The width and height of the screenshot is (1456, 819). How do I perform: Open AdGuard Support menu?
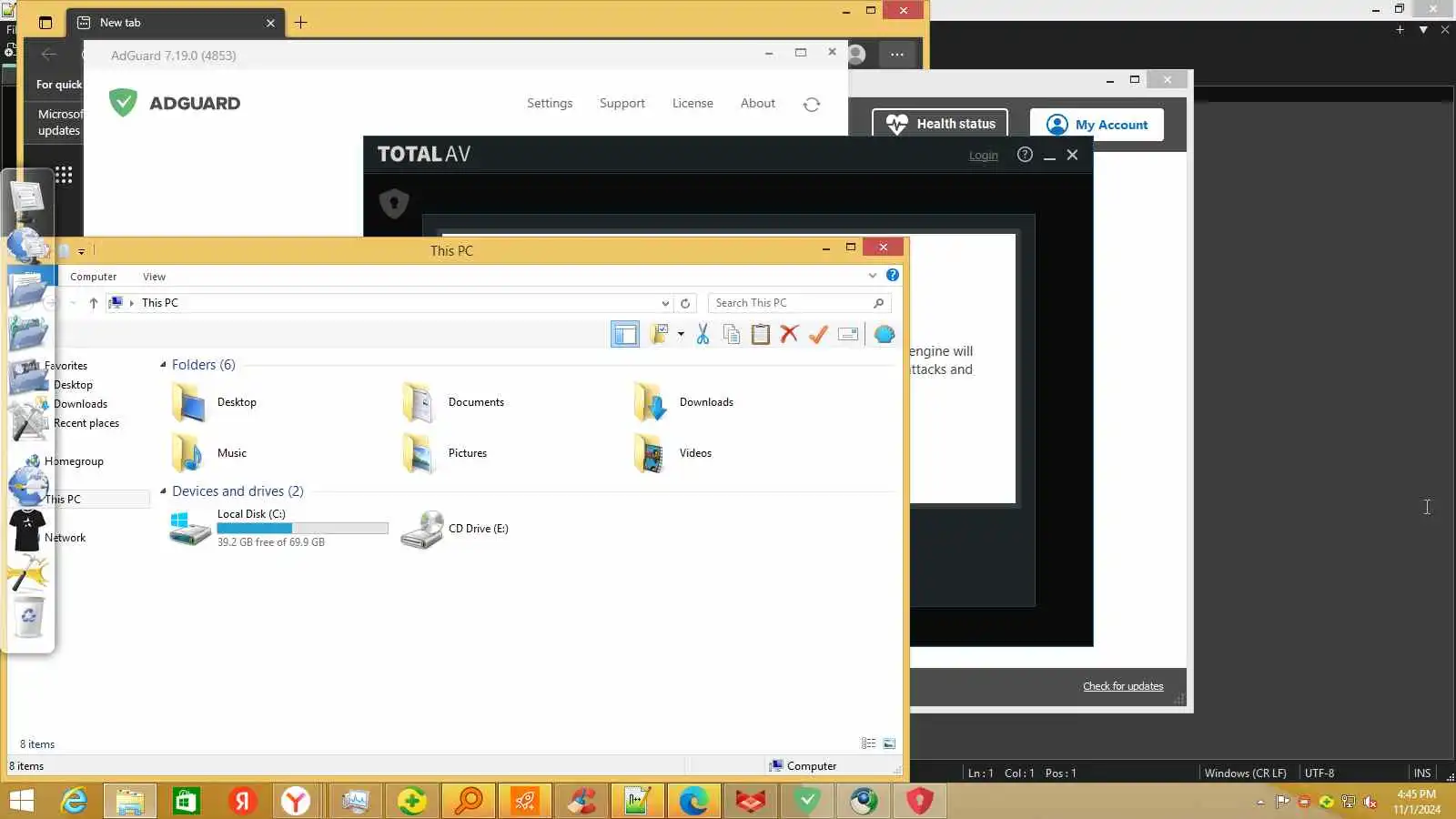click(622, 104)
